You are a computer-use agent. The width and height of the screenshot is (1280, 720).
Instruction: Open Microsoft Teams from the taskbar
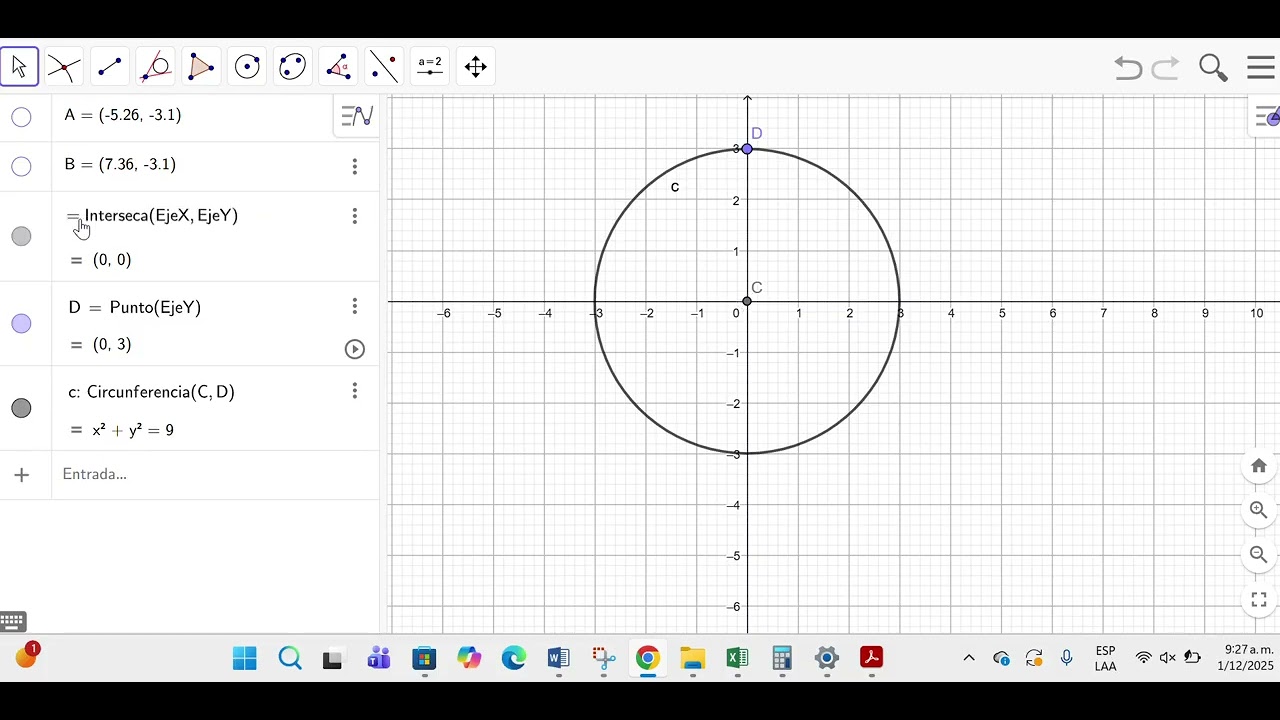(379, 658)
